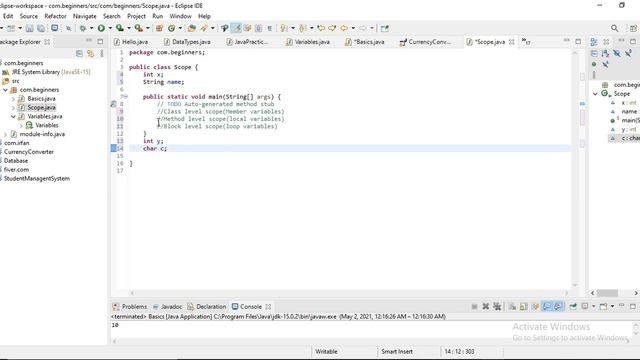This screenshot has height=360, width=640.
Task: Click the Outline view horizontal scrollbar thumb
Action: (x=607, y=293)
